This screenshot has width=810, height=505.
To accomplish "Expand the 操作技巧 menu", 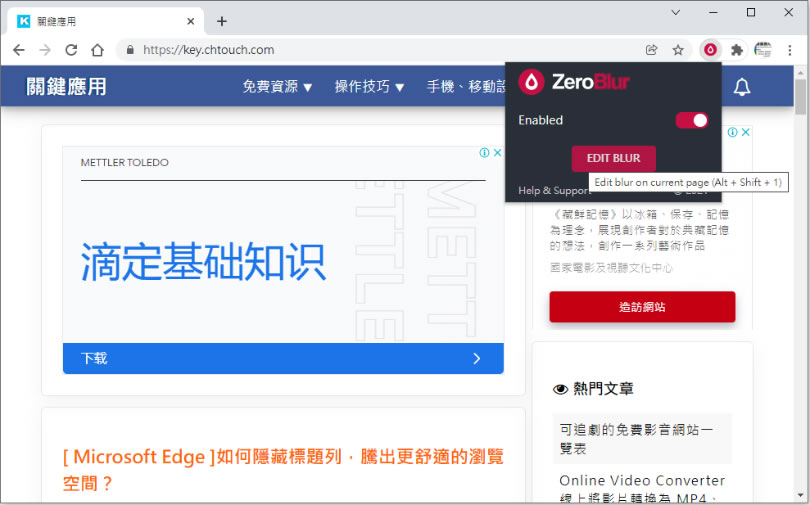I will (x=369, y=86).
